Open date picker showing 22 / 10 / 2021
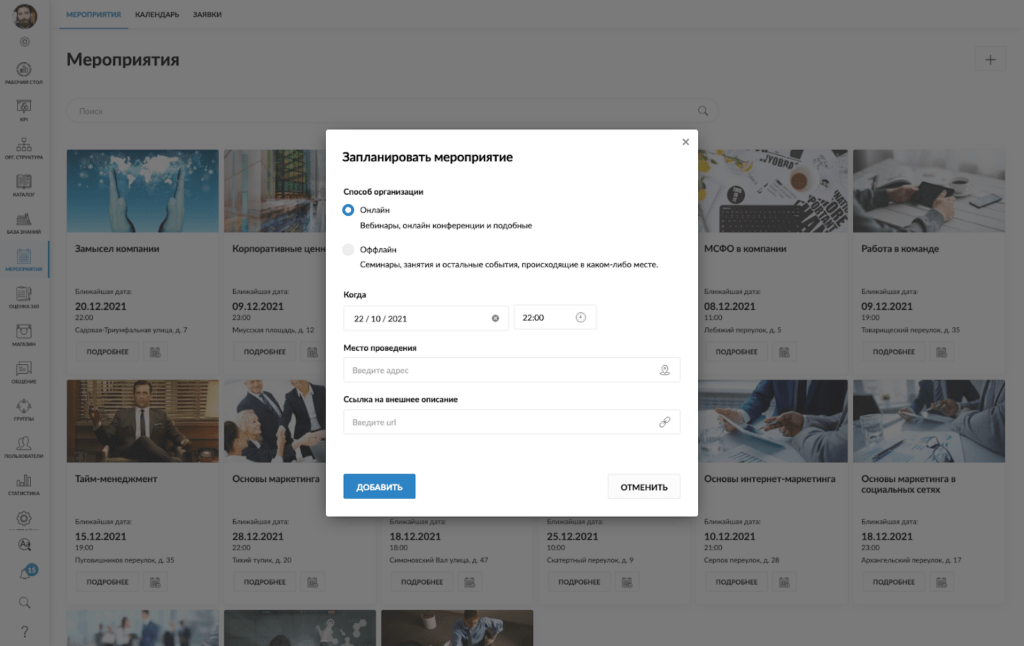 tap(415, 318)
